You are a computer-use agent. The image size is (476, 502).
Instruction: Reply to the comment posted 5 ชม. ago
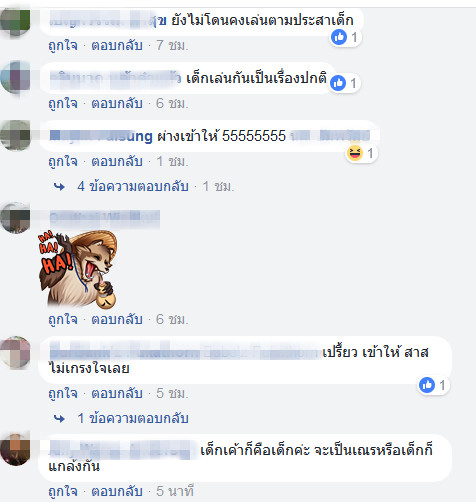[x=117, y=393]
